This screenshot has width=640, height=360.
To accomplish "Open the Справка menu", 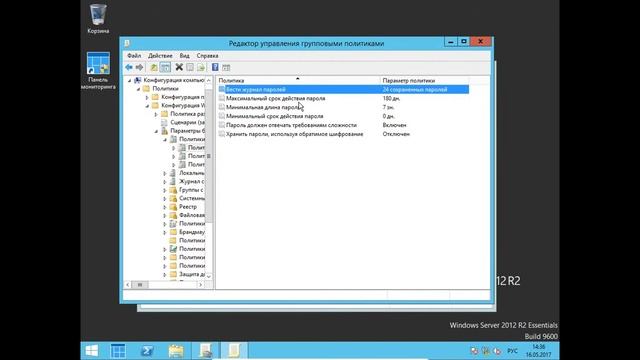I will (x=207, y=56).
